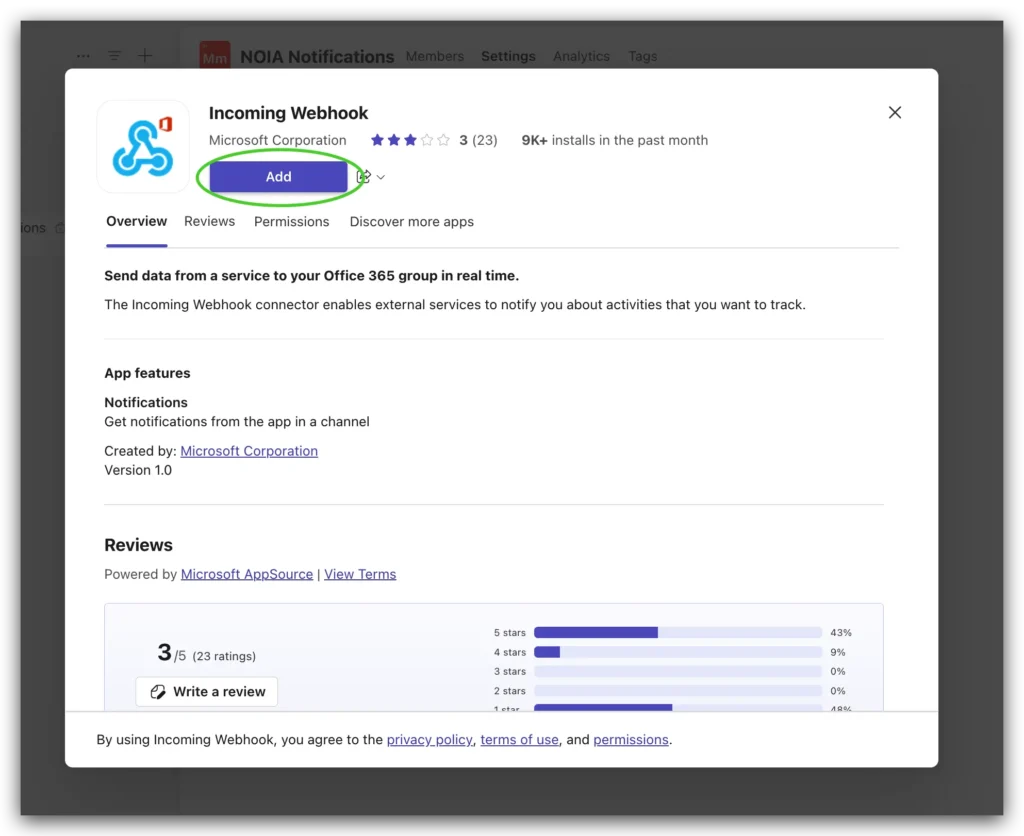1024x836 pixels.
Task: Open the ellipsis menu in background sidebar
Action: [83, 56]
